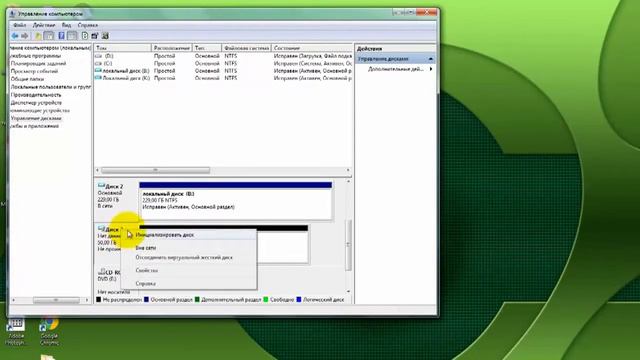640x360 pixels.
Task: Sort by the Том column header
Action: (x=123, y=48)
